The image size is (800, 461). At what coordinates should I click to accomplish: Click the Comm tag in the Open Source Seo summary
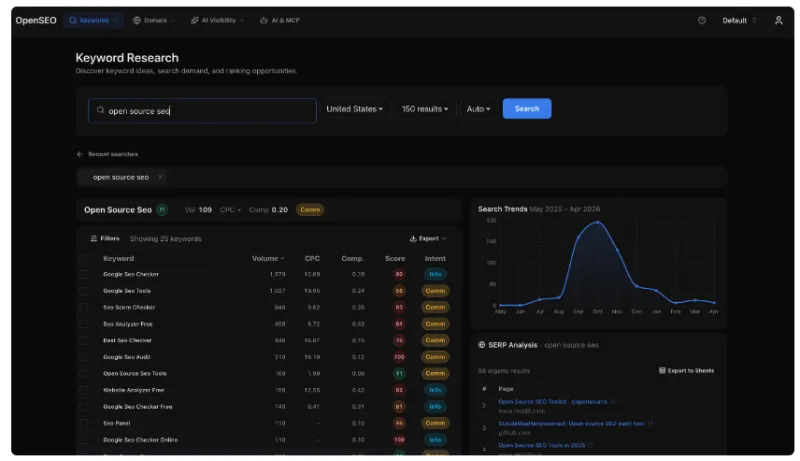click(310, 210)
